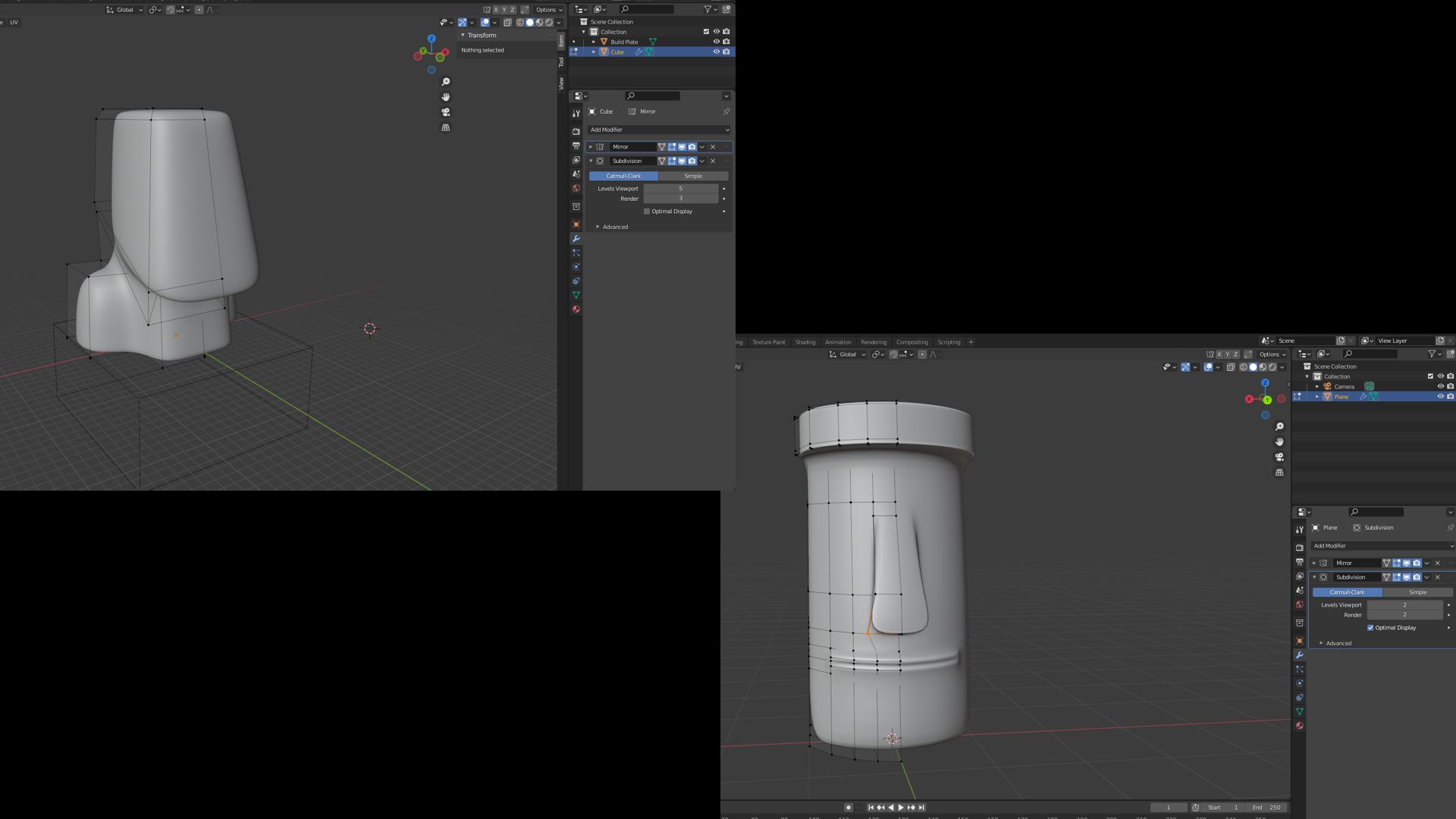Open Material properties tab in Cube window

point(576,309)
